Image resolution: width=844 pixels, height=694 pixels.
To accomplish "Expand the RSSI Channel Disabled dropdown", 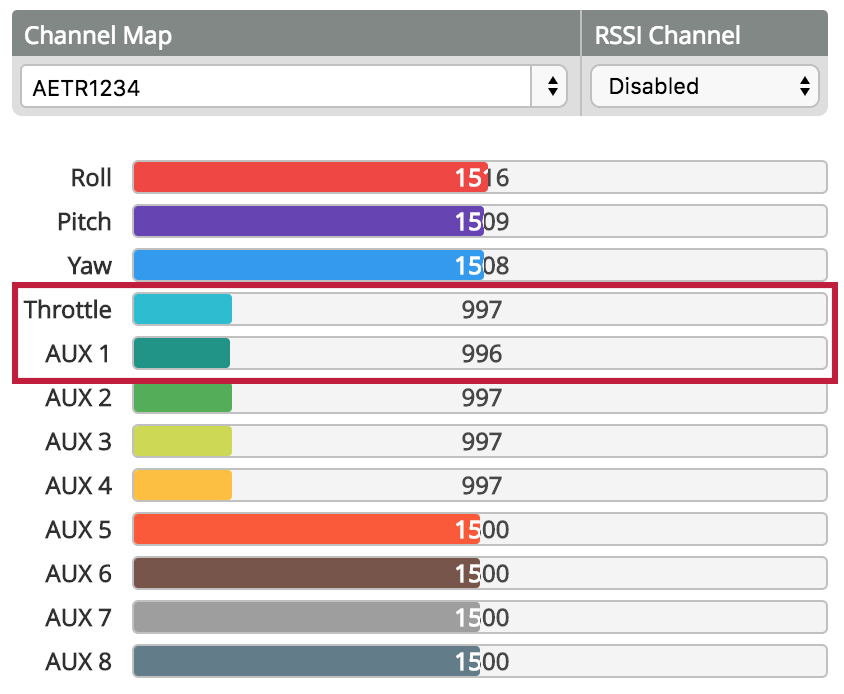I will (705, 87).
